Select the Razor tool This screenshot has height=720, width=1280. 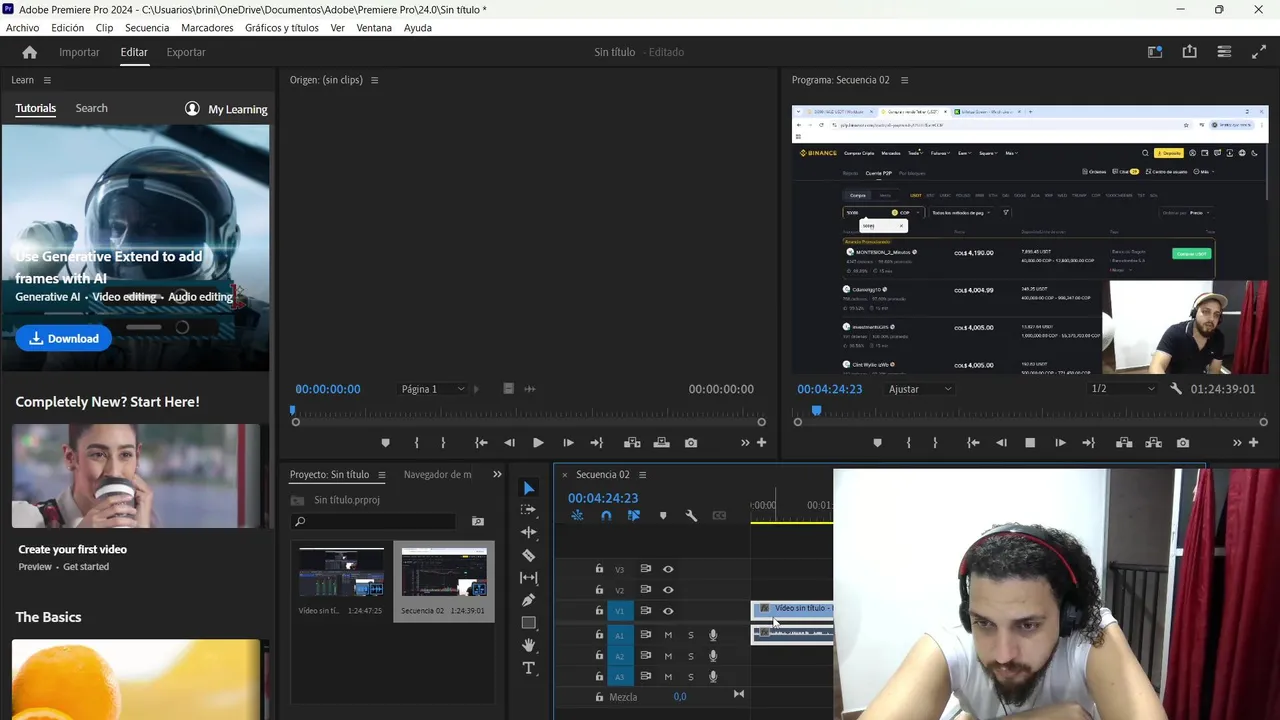[x=529, y=555]
